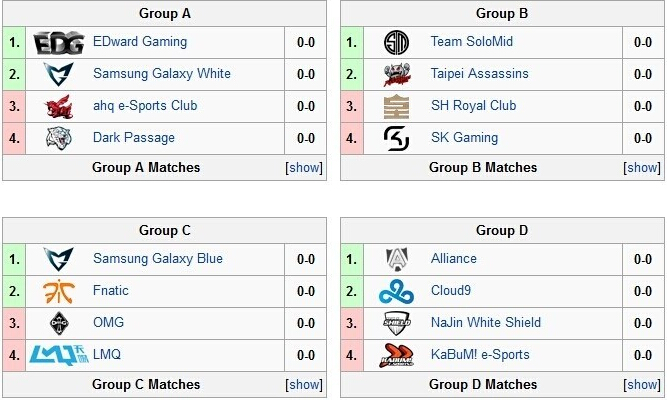Screen dimensions: 667x400
Task: Open the Samsung Galaxy White link
Action: click(x=162, y=74)
